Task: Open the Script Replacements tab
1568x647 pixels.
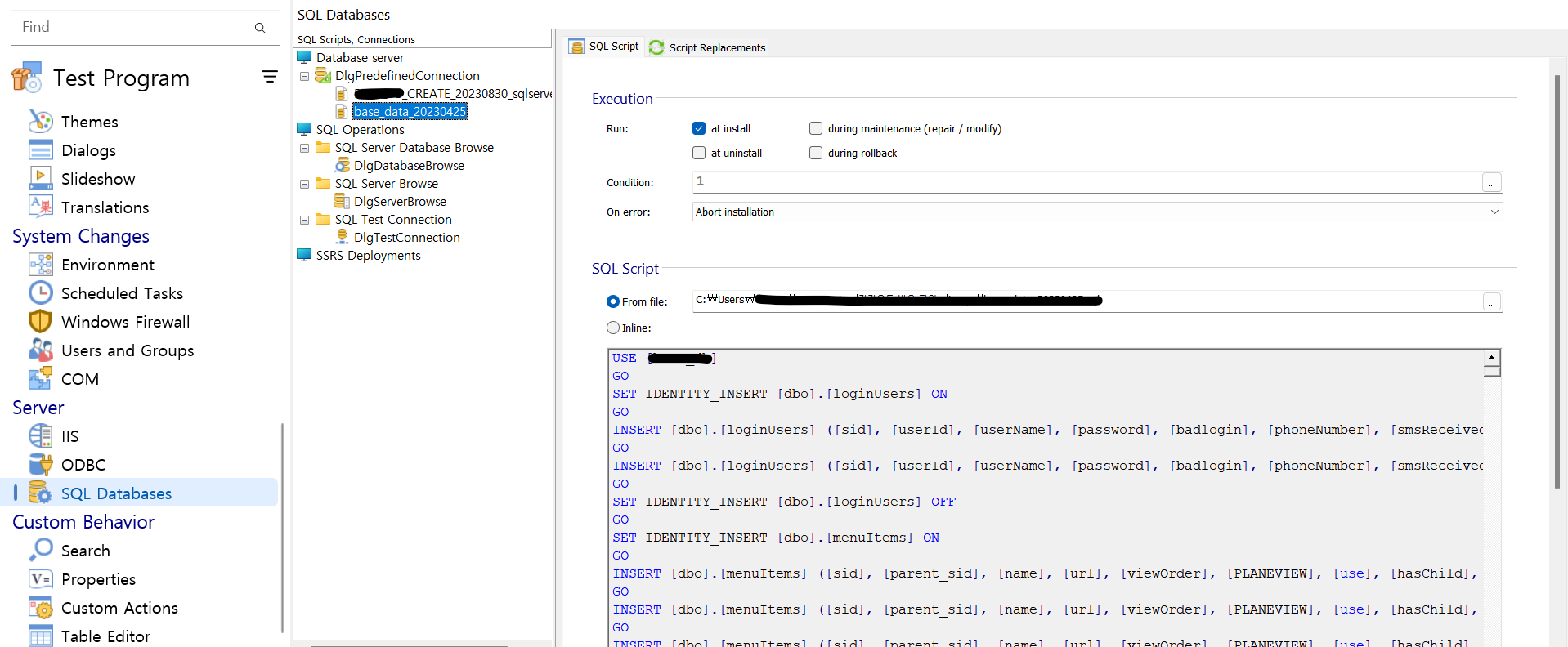Action: click(707, 47)
